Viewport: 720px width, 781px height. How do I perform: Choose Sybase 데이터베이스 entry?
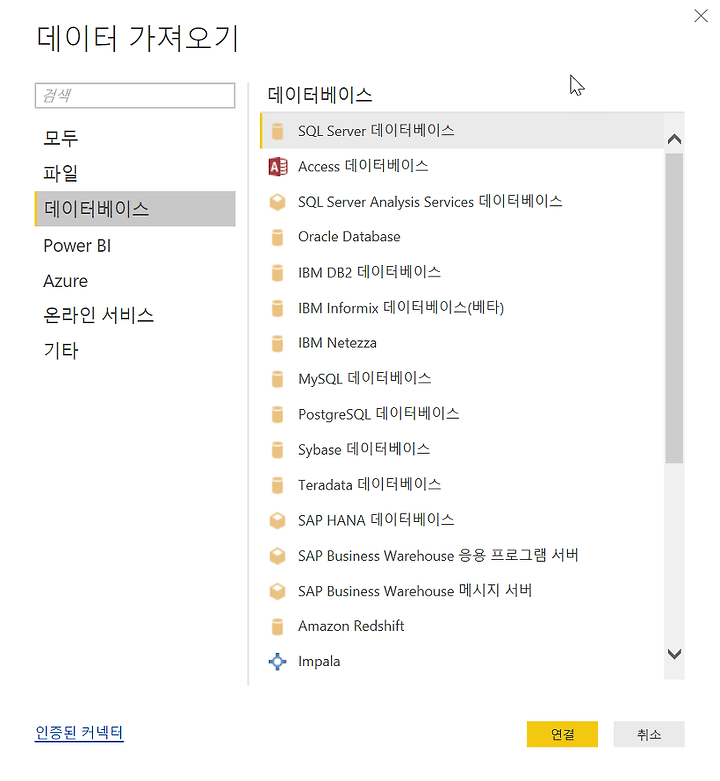pos(462,449)
